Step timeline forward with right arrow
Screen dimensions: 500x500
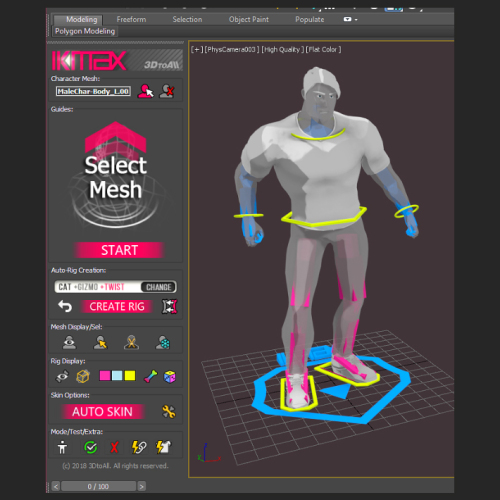pyautogui.click(x=142, y=487)
